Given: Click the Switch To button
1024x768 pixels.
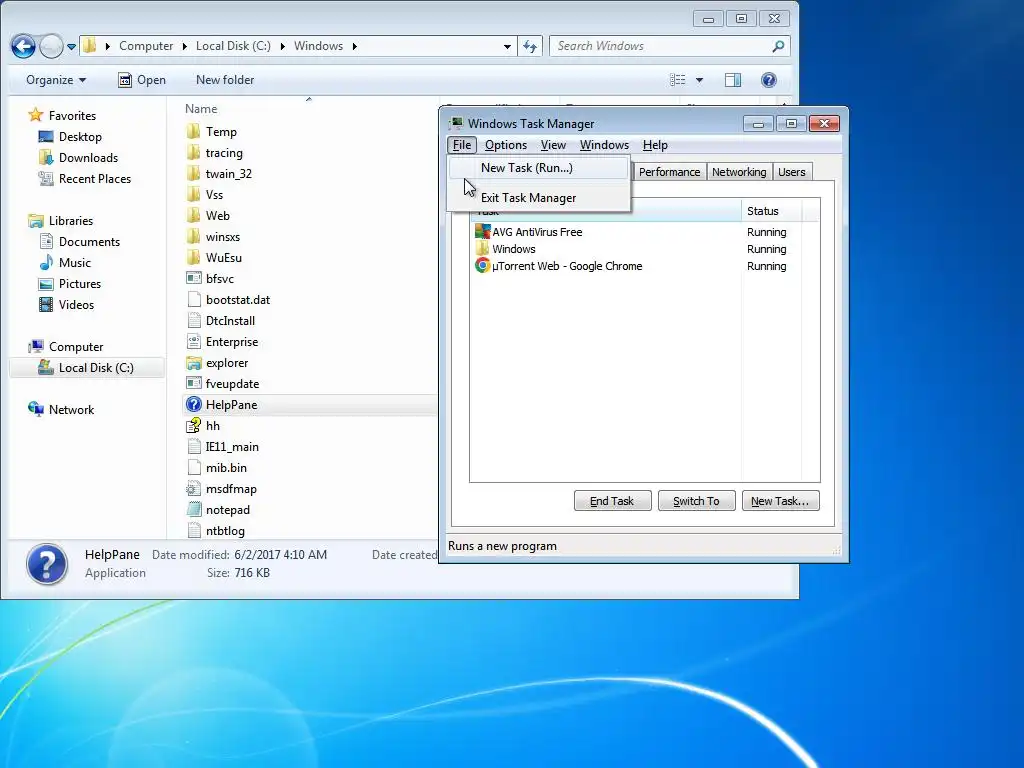Looking at the screenshot, I should [x=696, y=501].
